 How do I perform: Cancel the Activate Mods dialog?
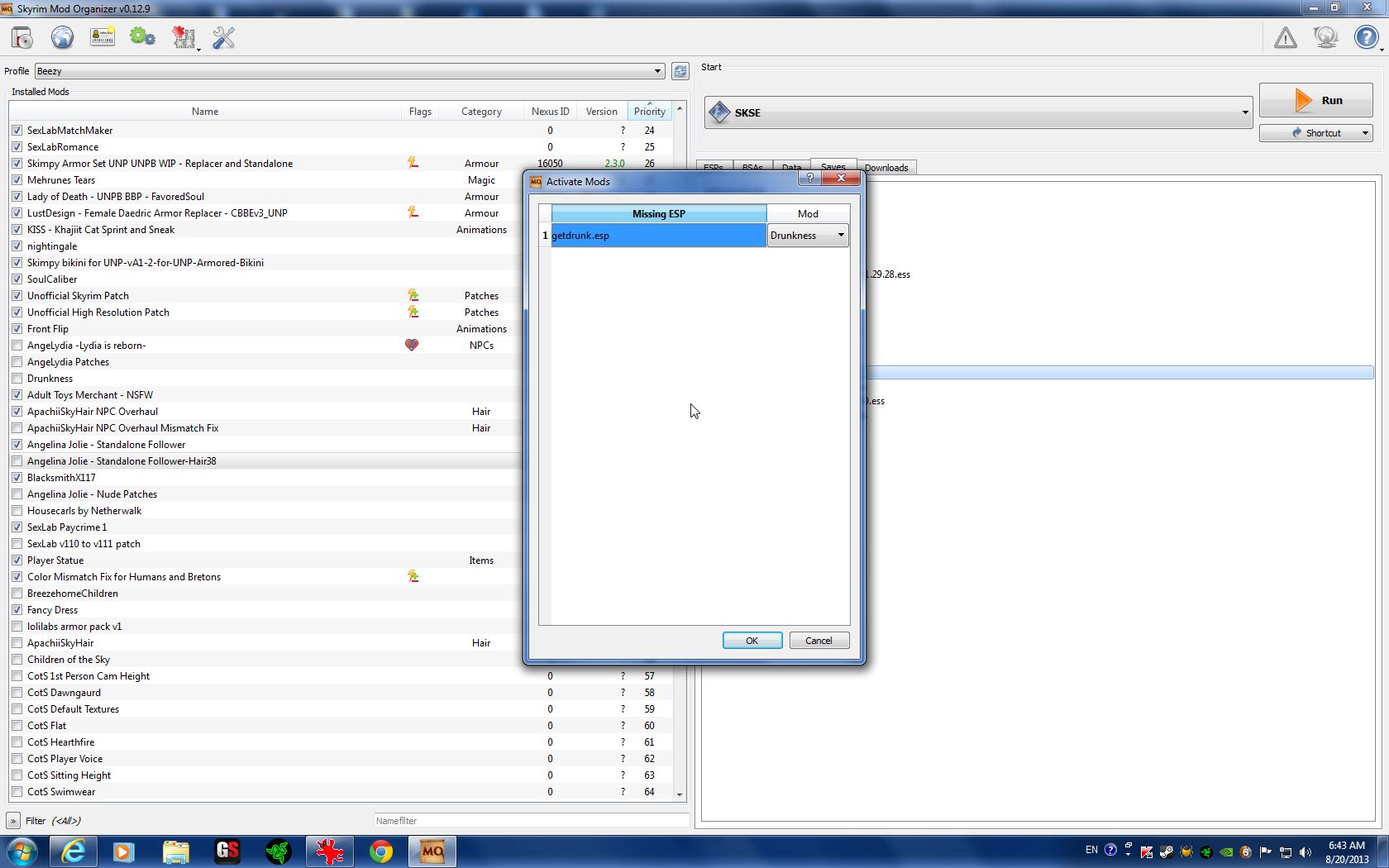(x=819, y=641)
